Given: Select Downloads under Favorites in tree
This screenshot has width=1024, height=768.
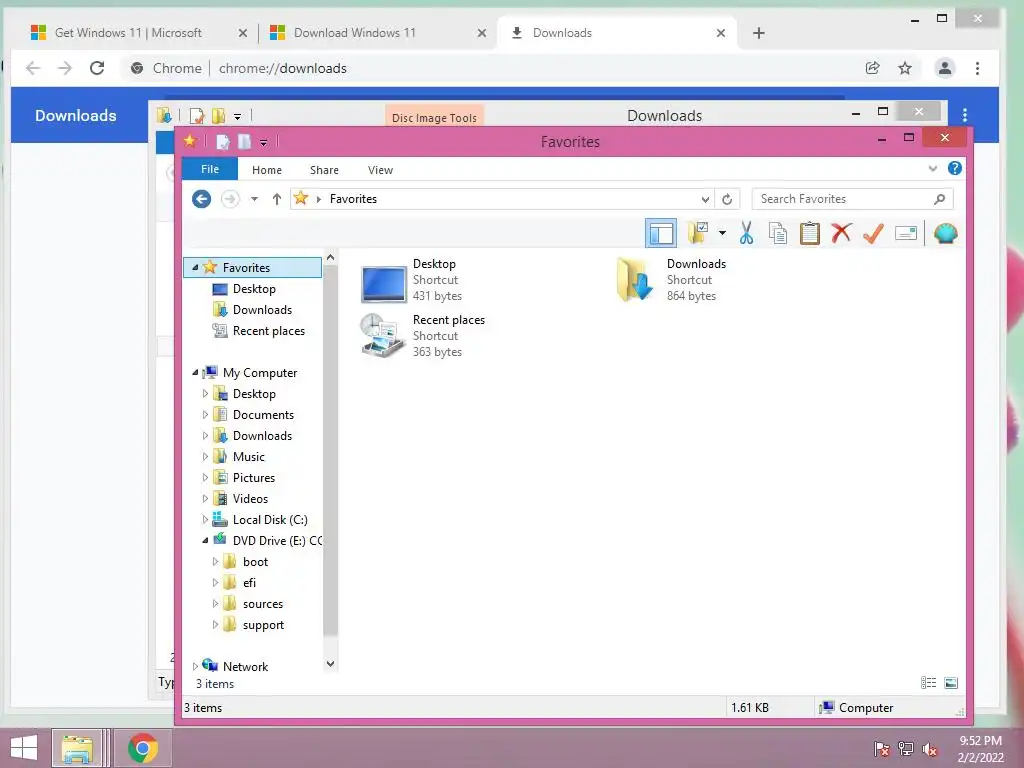Looking at the screenshot, I should 262,310.
